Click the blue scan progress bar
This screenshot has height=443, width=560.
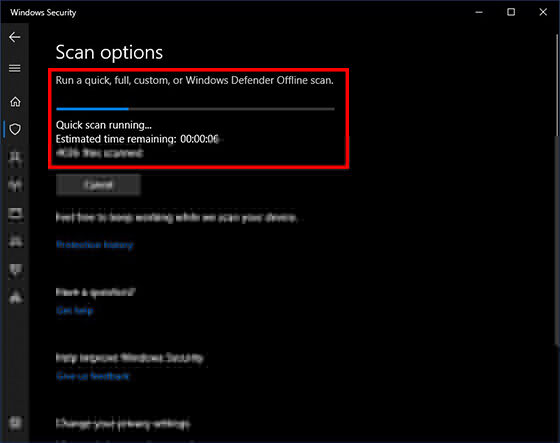pos(195,109)
